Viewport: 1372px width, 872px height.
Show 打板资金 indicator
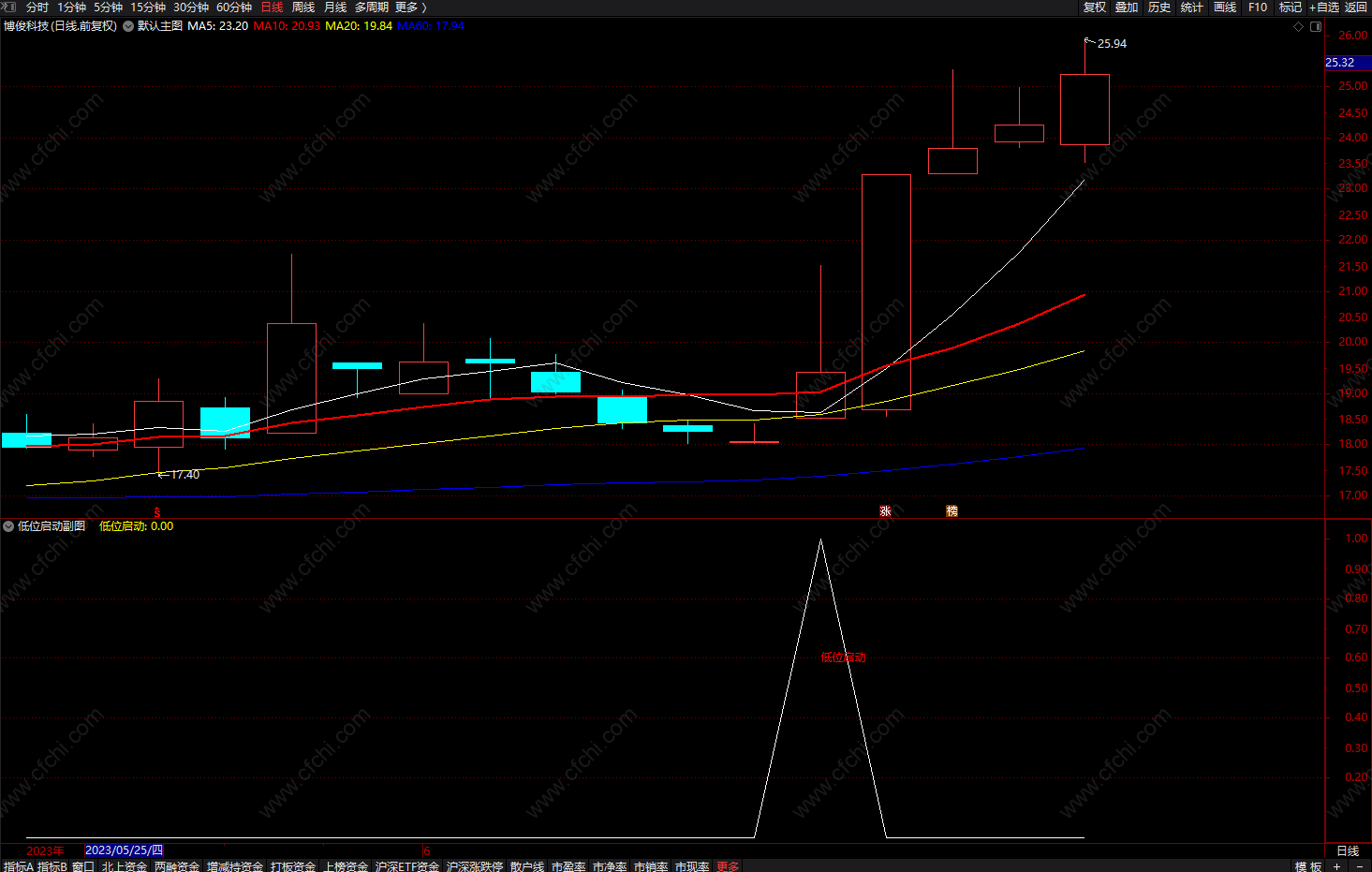point(293,866)
